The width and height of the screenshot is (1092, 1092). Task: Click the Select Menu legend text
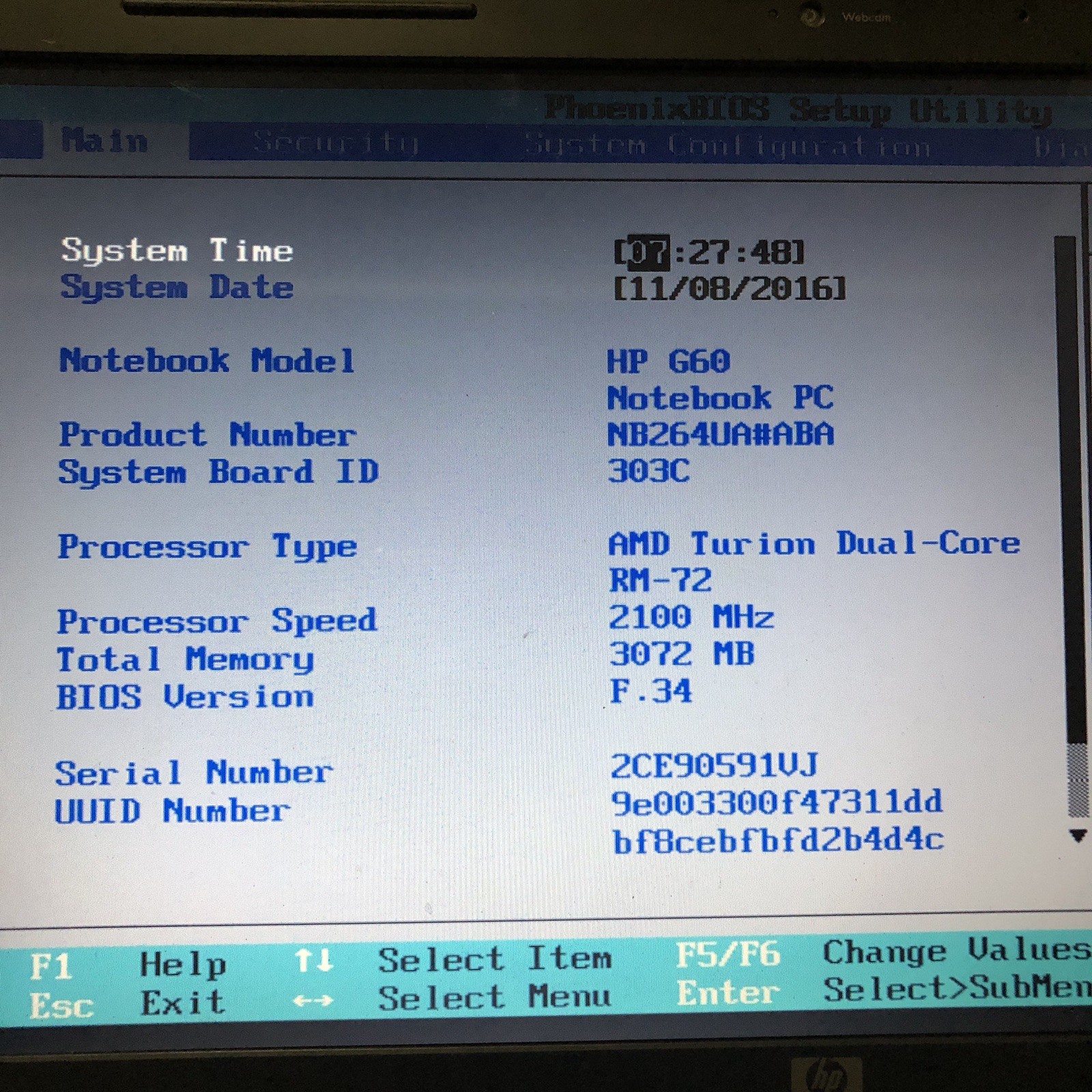pyautogui.click(x=495, y=998)
